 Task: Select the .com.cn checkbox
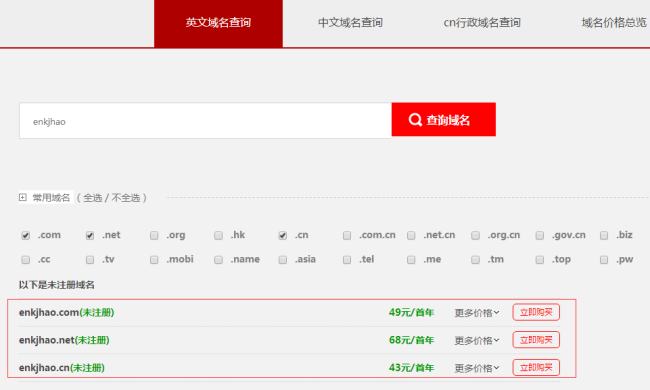347,235
